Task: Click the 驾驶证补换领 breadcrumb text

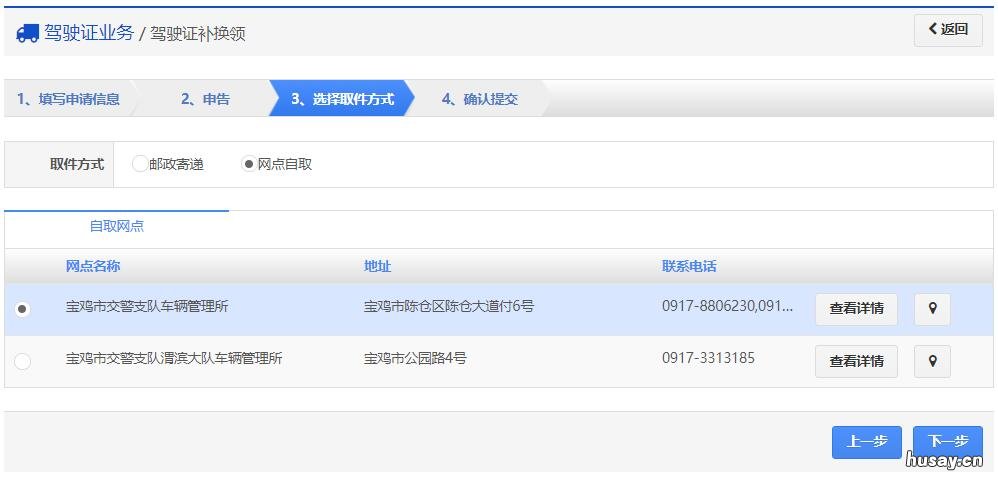Action: tap(198, 34)
